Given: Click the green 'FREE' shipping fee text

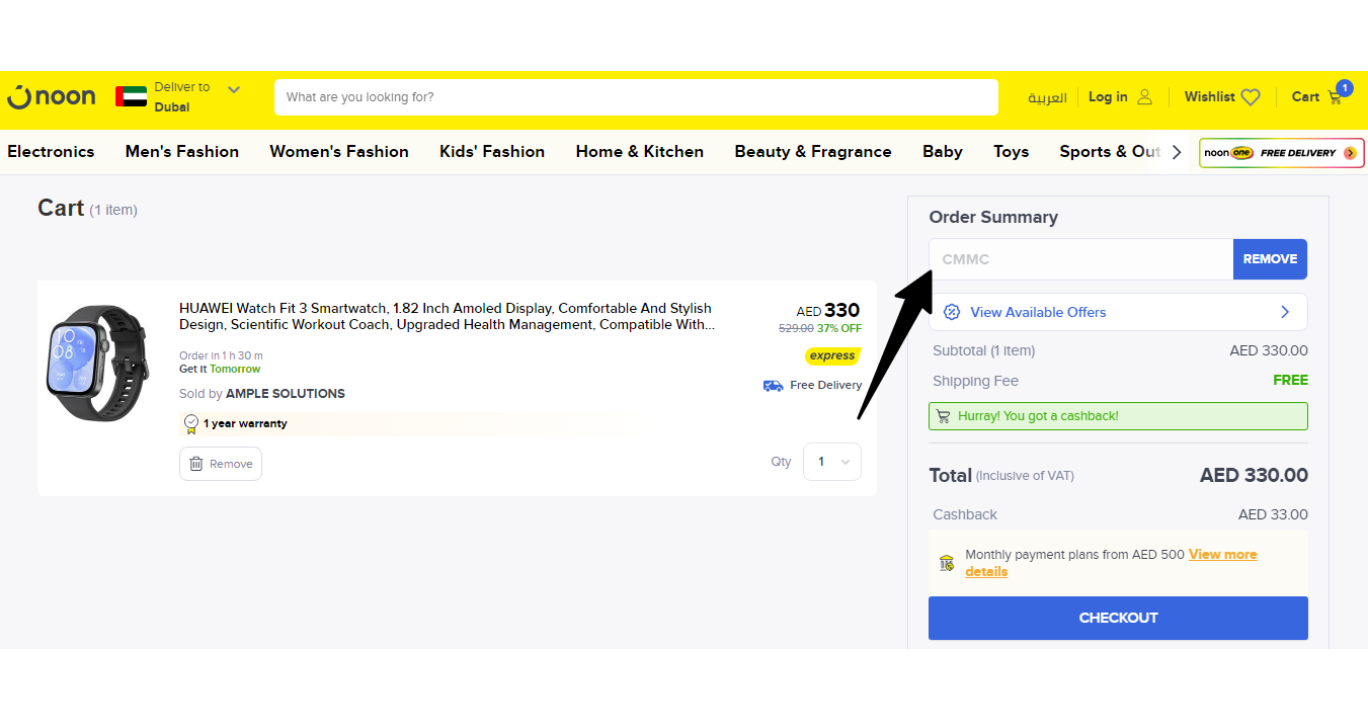Looking at the screenshot, I should pos(1290,380).
